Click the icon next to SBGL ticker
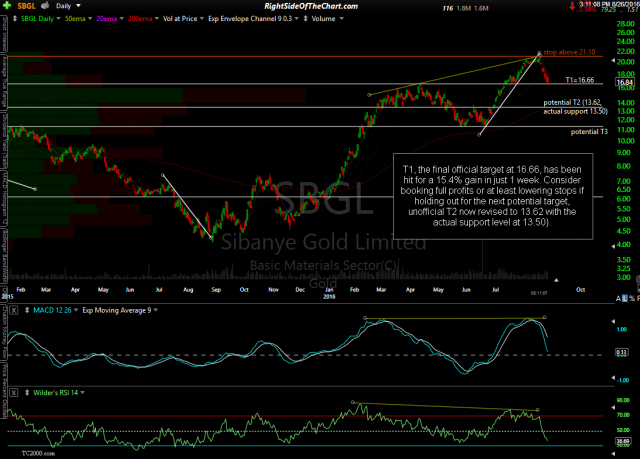This screenshot has width=640, height=459. 45,6
